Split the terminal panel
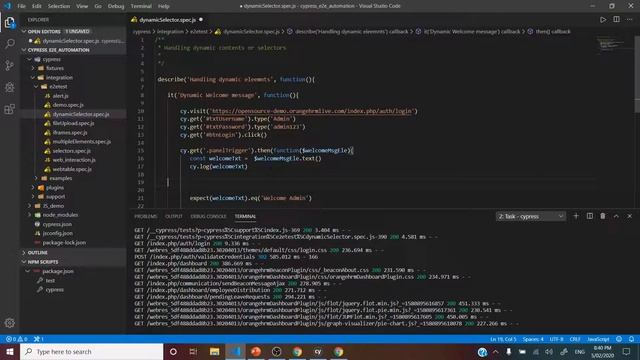Viewport: 640px width, 360px height. [x=589, y=216]
